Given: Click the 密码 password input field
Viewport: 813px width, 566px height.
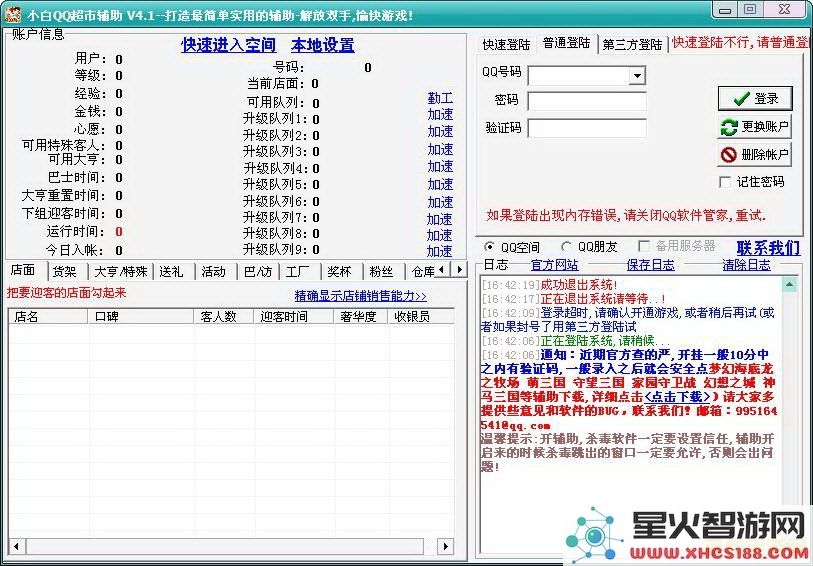Looking at the screenshot, I should (x=587, y=101).
